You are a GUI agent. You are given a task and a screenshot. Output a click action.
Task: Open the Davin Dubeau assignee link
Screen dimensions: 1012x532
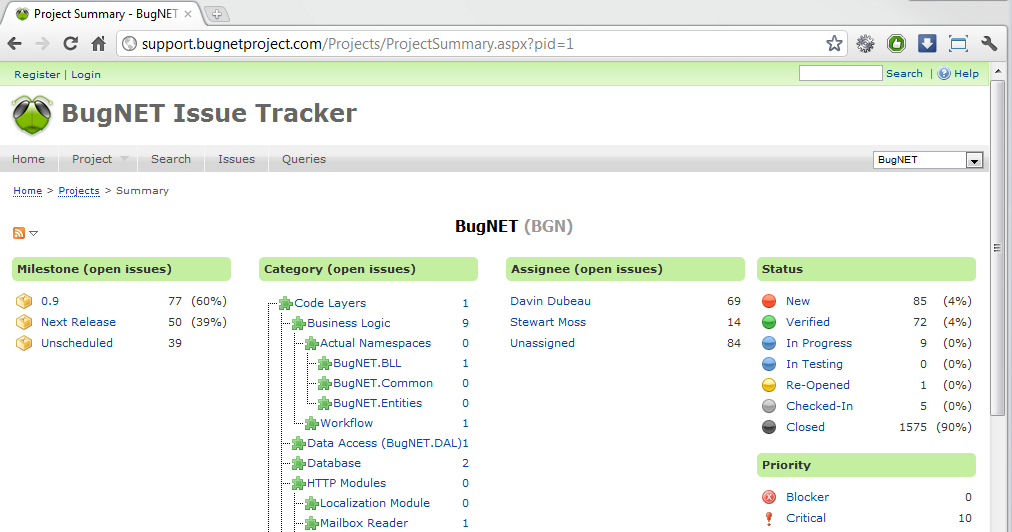coord(551,301)
